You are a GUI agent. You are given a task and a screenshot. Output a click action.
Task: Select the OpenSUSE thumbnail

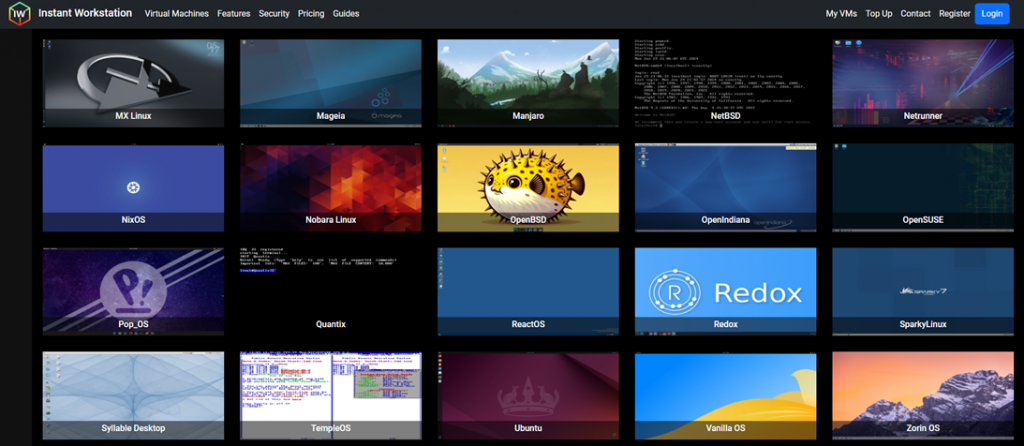923,188
